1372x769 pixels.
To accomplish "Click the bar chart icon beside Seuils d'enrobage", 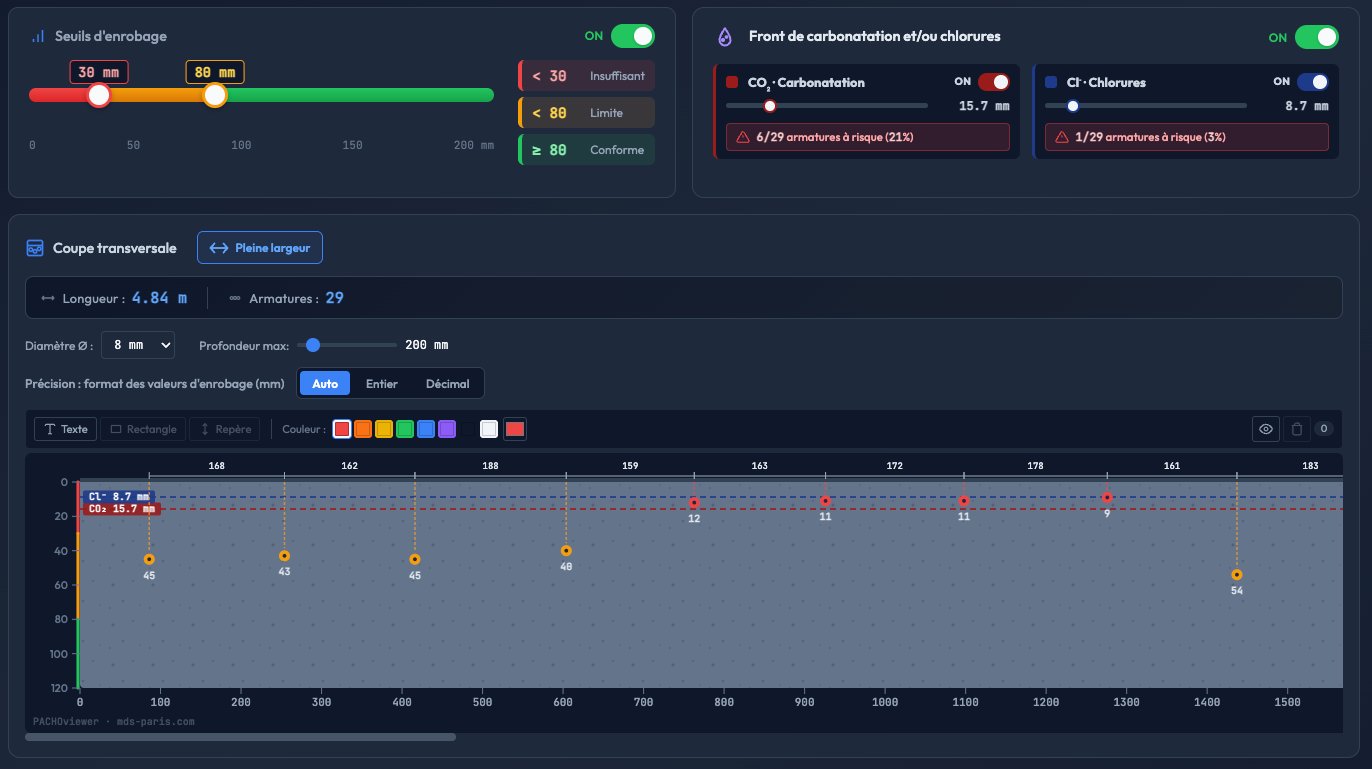I will pos(38,36).
